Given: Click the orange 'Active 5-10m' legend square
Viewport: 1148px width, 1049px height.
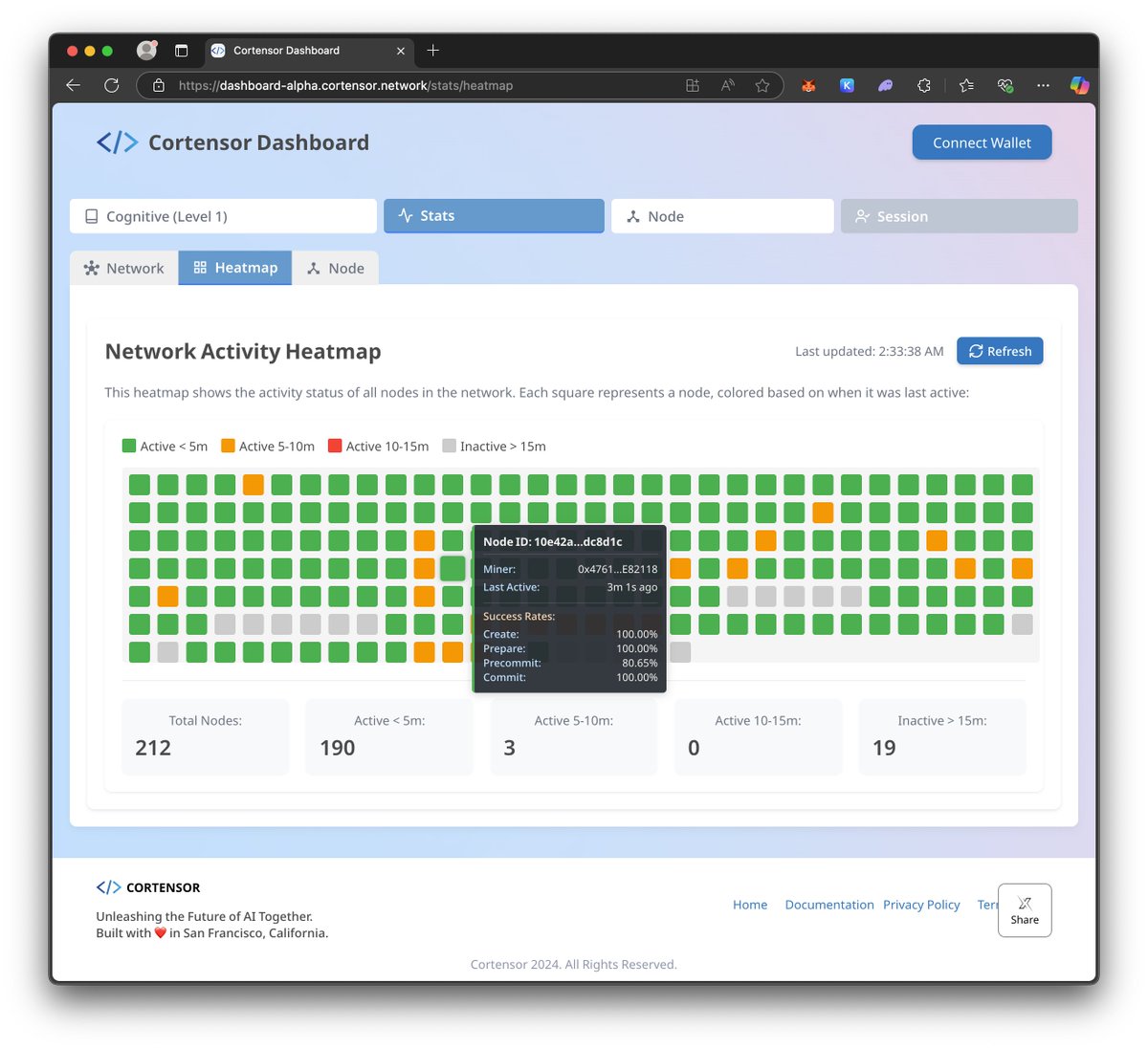Looking at the screenshot, I should pyautogui.click(x=227, y=446).
